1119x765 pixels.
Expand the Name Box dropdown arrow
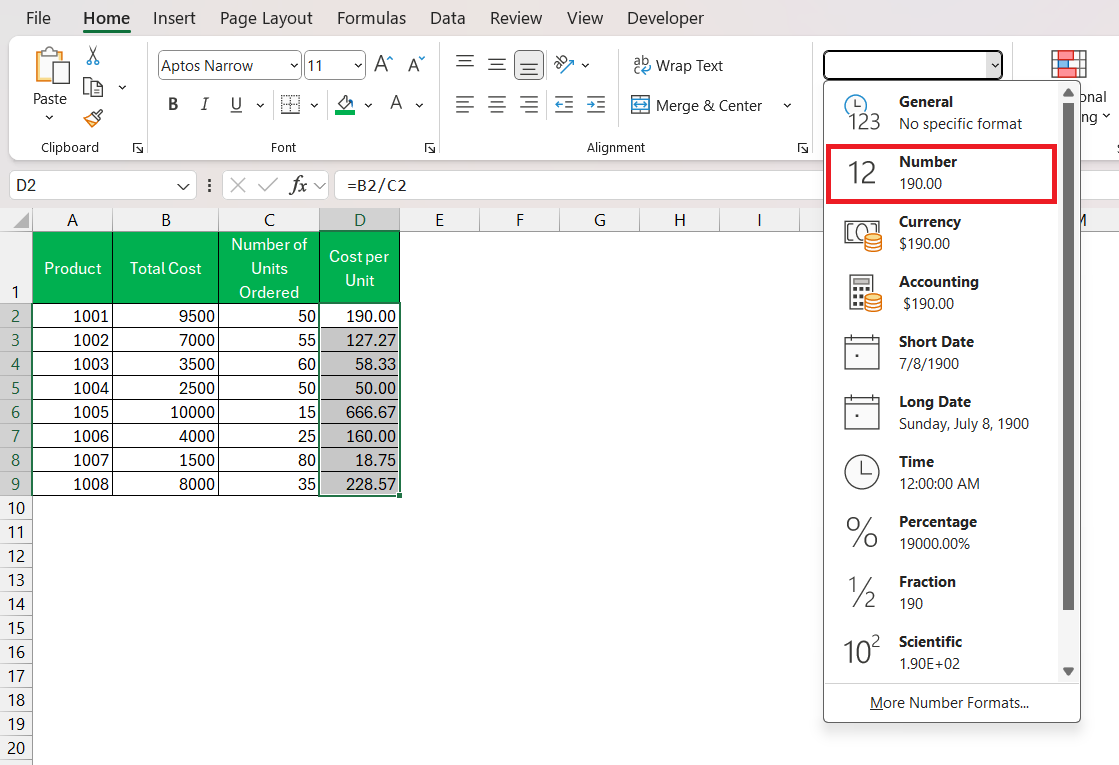[183, 186]
